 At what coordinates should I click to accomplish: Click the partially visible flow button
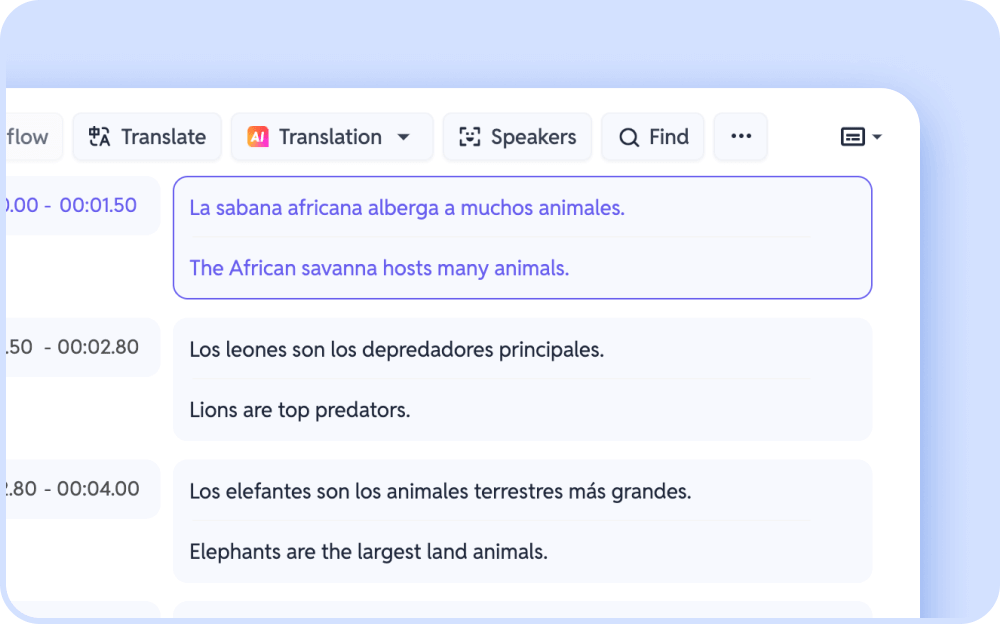[x=30, y=137]
